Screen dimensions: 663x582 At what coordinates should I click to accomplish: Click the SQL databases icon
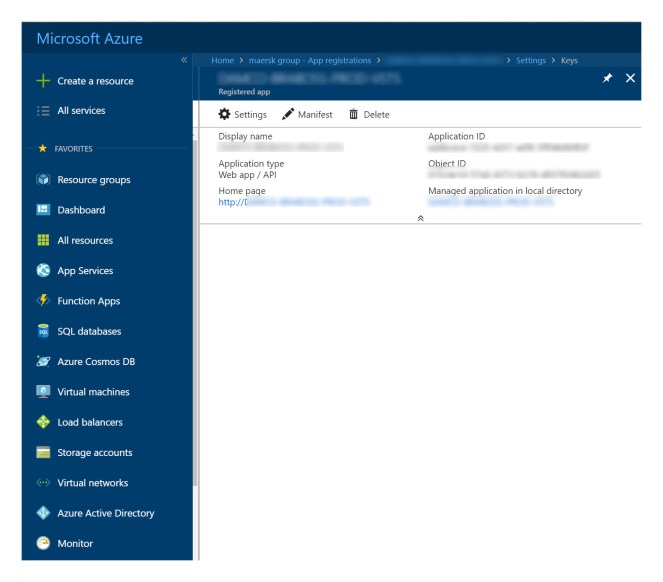pyautogui.click(x=42, y=331)
